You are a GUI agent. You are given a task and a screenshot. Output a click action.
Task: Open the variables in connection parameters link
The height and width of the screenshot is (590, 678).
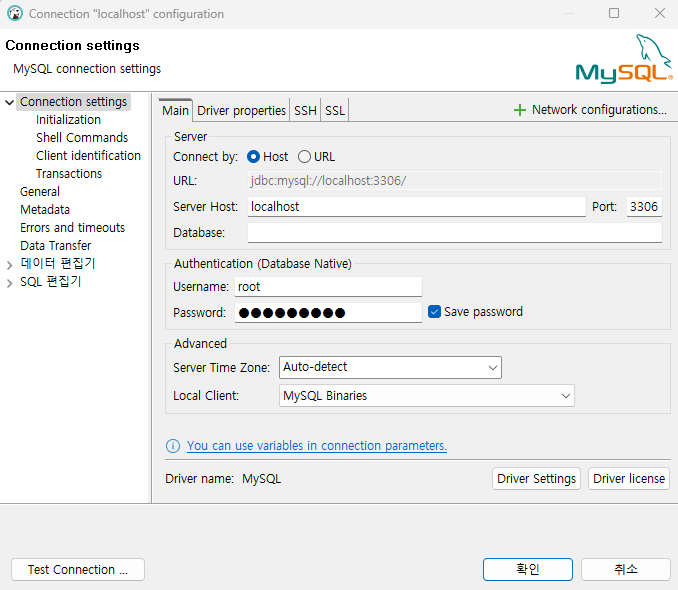[317, 446]
